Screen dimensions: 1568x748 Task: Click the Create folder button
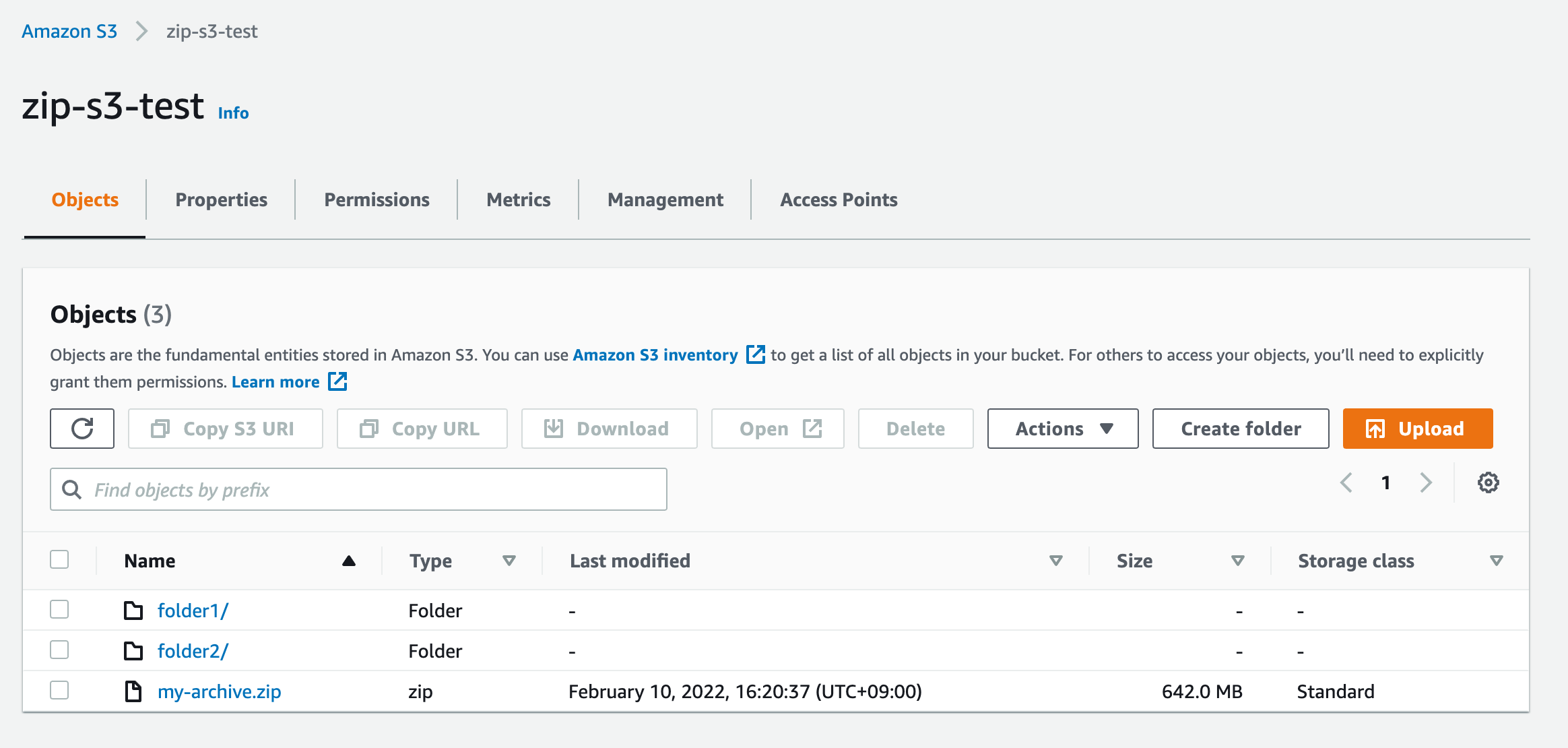[x=1240, y=429]
